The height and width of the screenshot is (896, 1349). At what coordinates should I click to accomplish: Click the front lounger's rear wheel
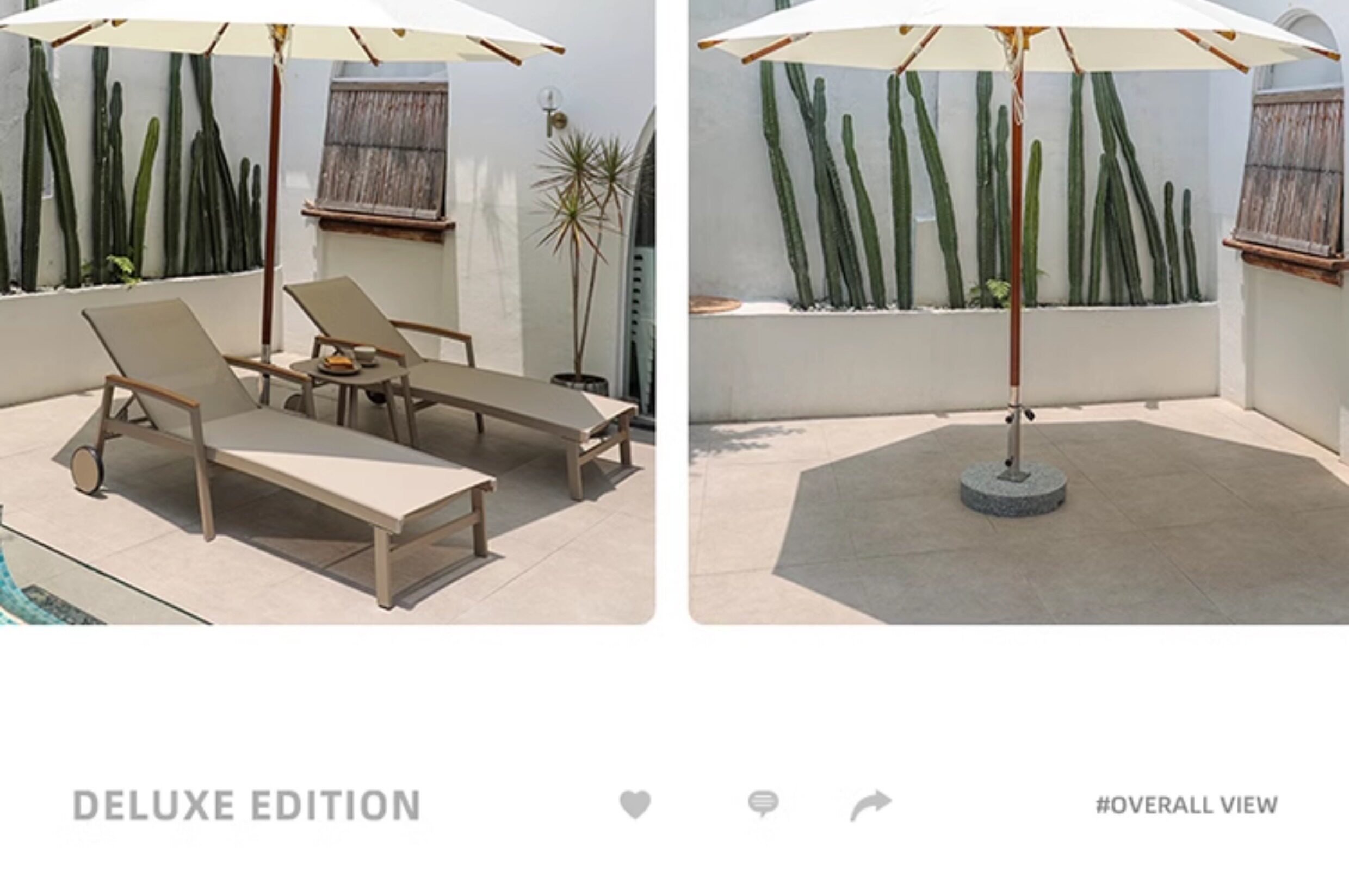coord(88,468)
